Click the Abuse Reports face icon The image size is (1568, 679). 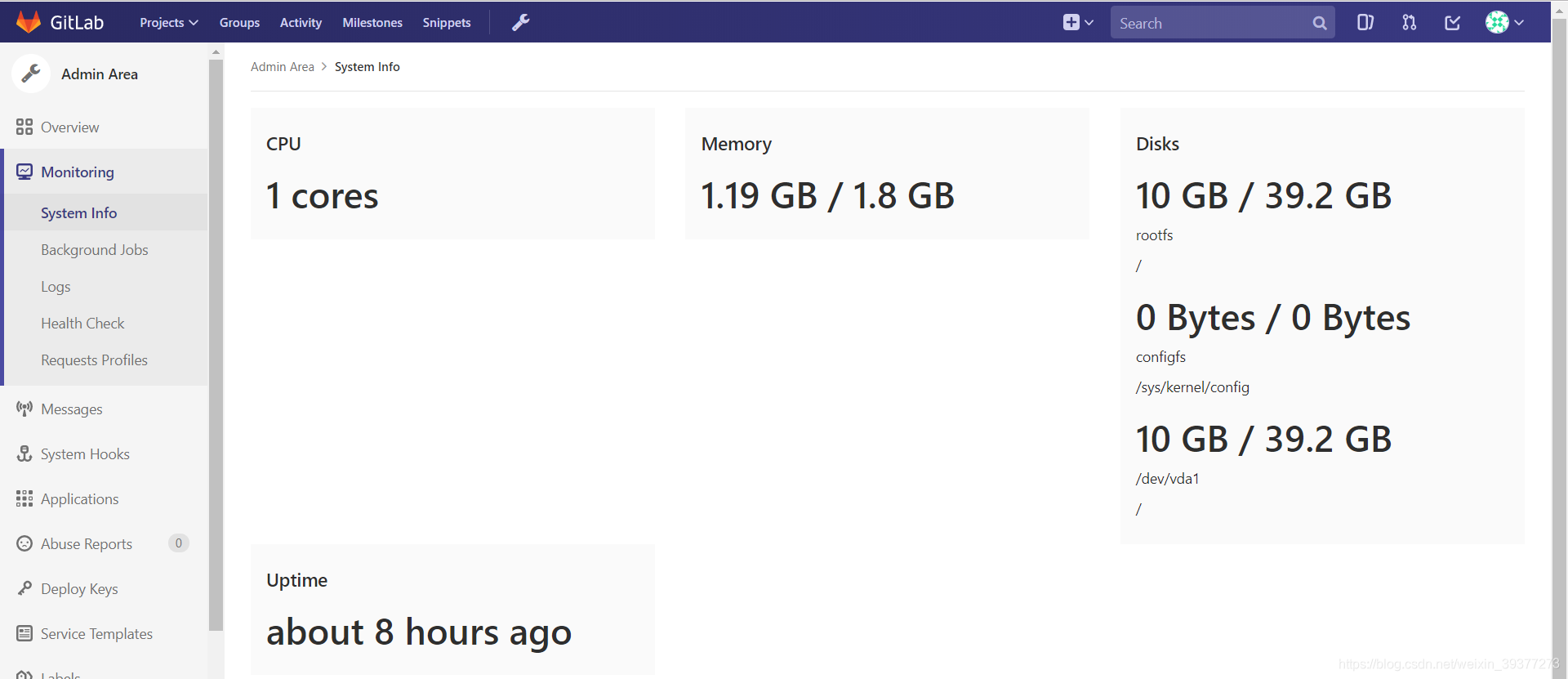click(24, 544)
